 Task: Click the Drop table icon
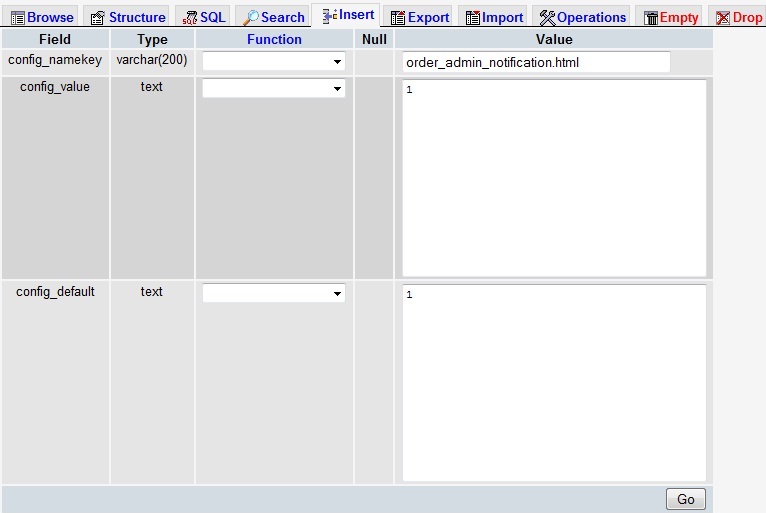(723, 18)
